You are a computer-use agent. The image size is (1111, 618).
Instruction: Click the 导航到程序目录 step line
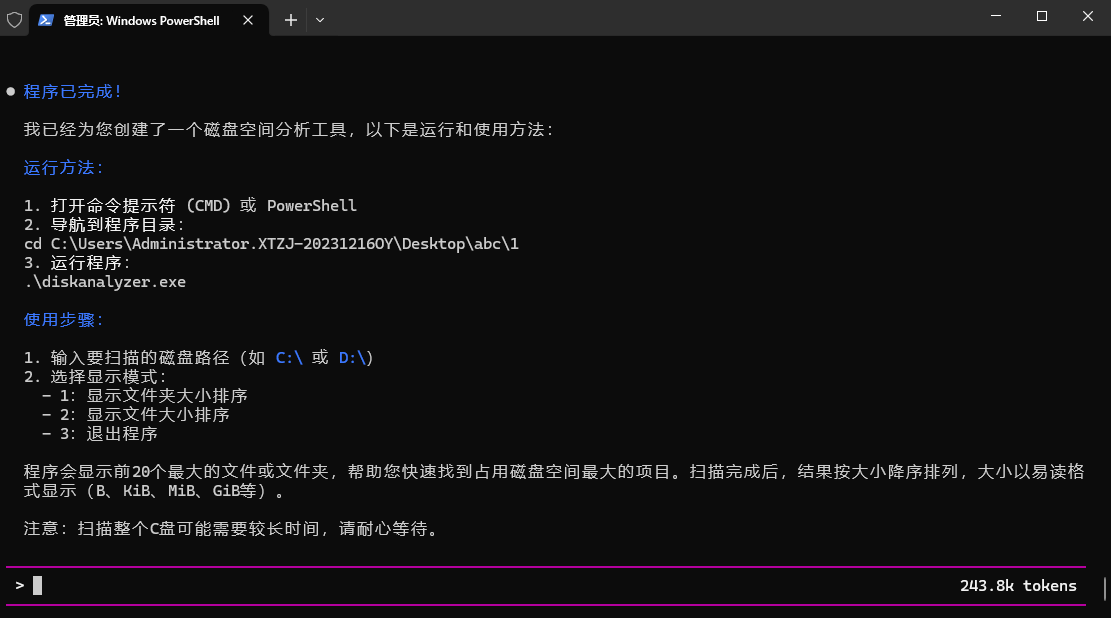point(104,225)
